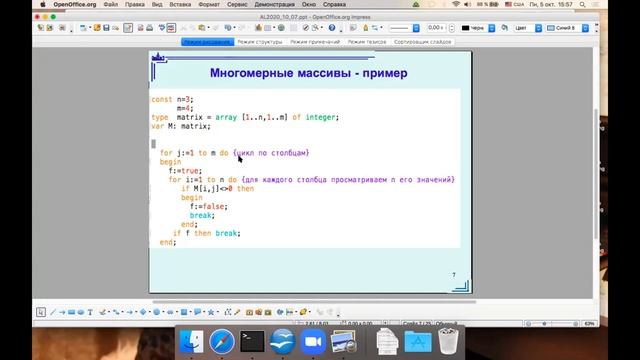The width and height of the screenshot is (640, 360).
Task: Select the Line with arrow tool
Action: (62, 312)
